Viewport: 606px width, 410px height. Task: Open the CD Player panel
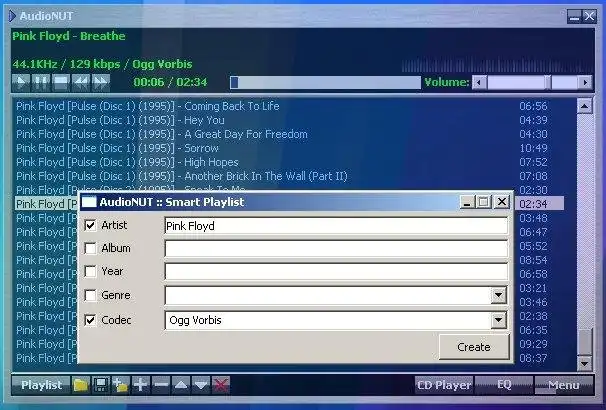444,385
